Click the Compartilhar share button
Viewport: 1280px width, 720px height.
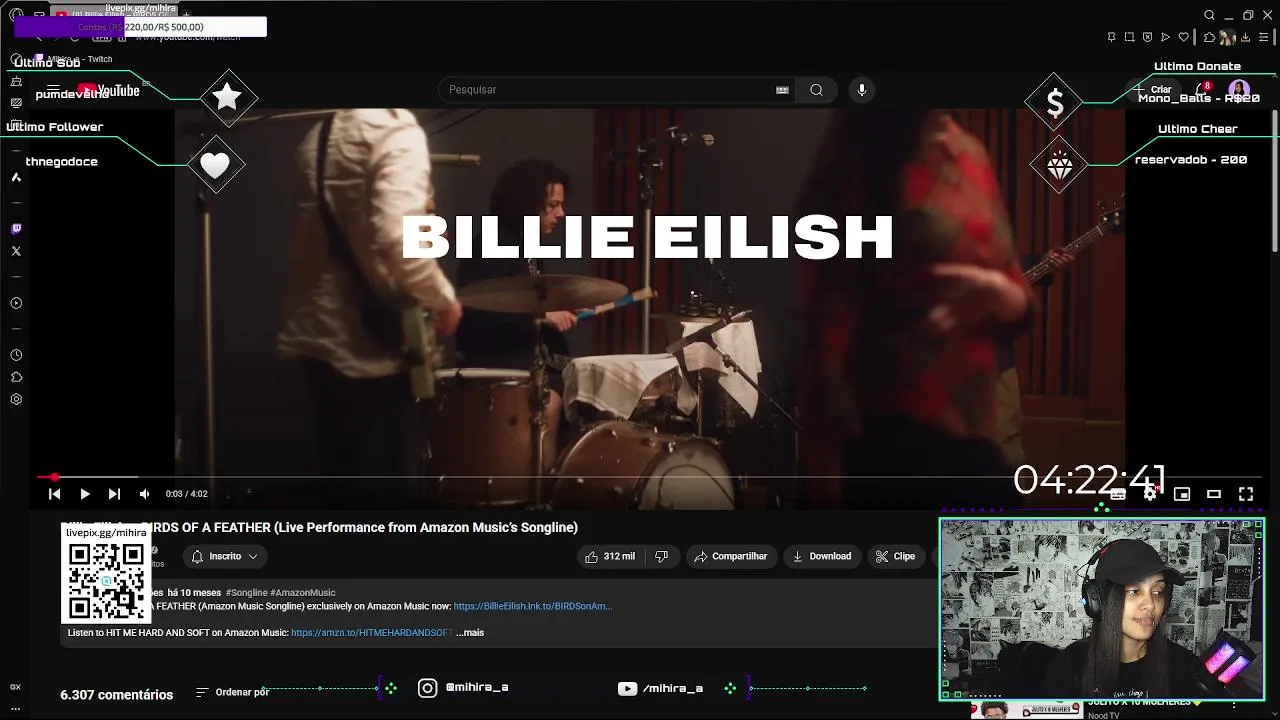[x=730, y=556]
